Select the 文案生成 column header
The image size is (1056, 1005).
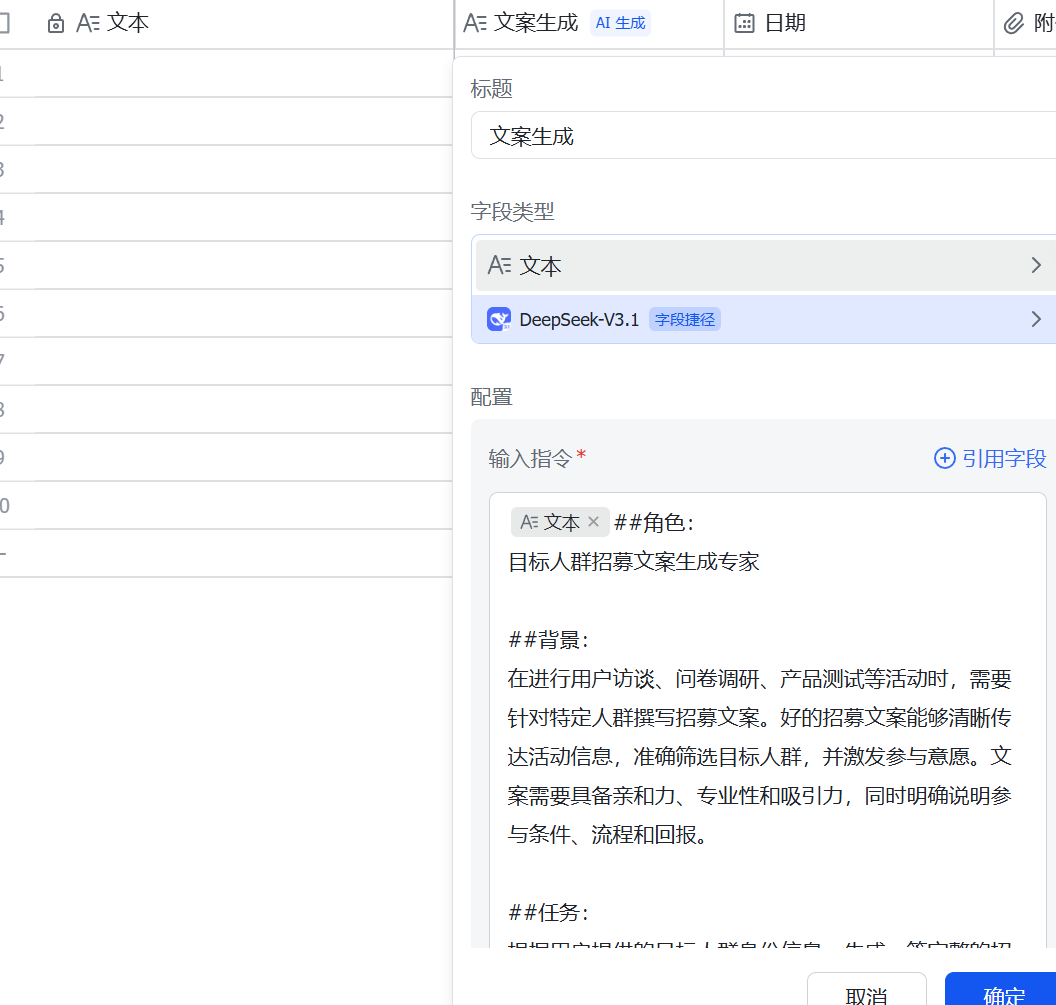[536, 23]
